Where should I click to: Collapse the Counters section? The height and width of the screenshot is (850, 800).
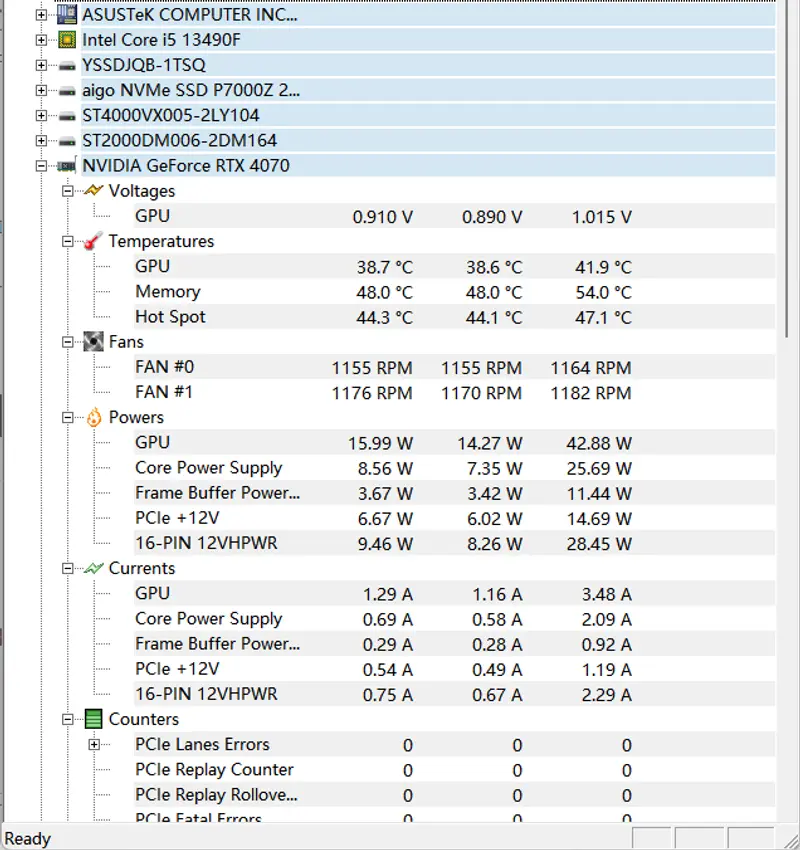pos(67,719)
